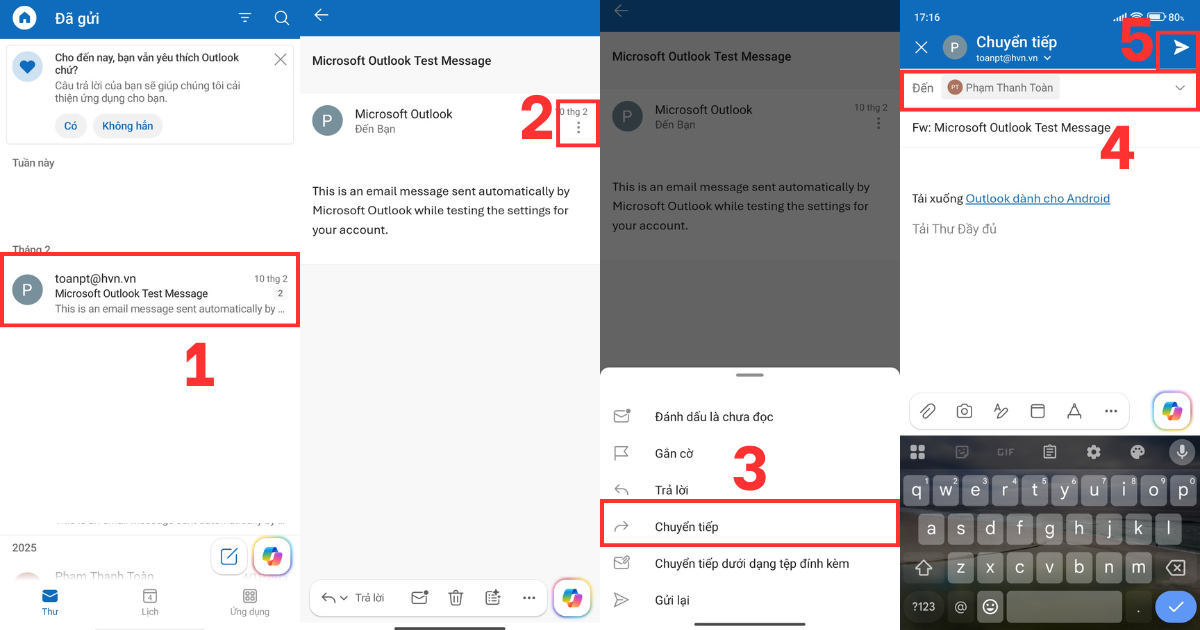
Task: Open keyboard settings gear
Action: tap(1094, 452)
